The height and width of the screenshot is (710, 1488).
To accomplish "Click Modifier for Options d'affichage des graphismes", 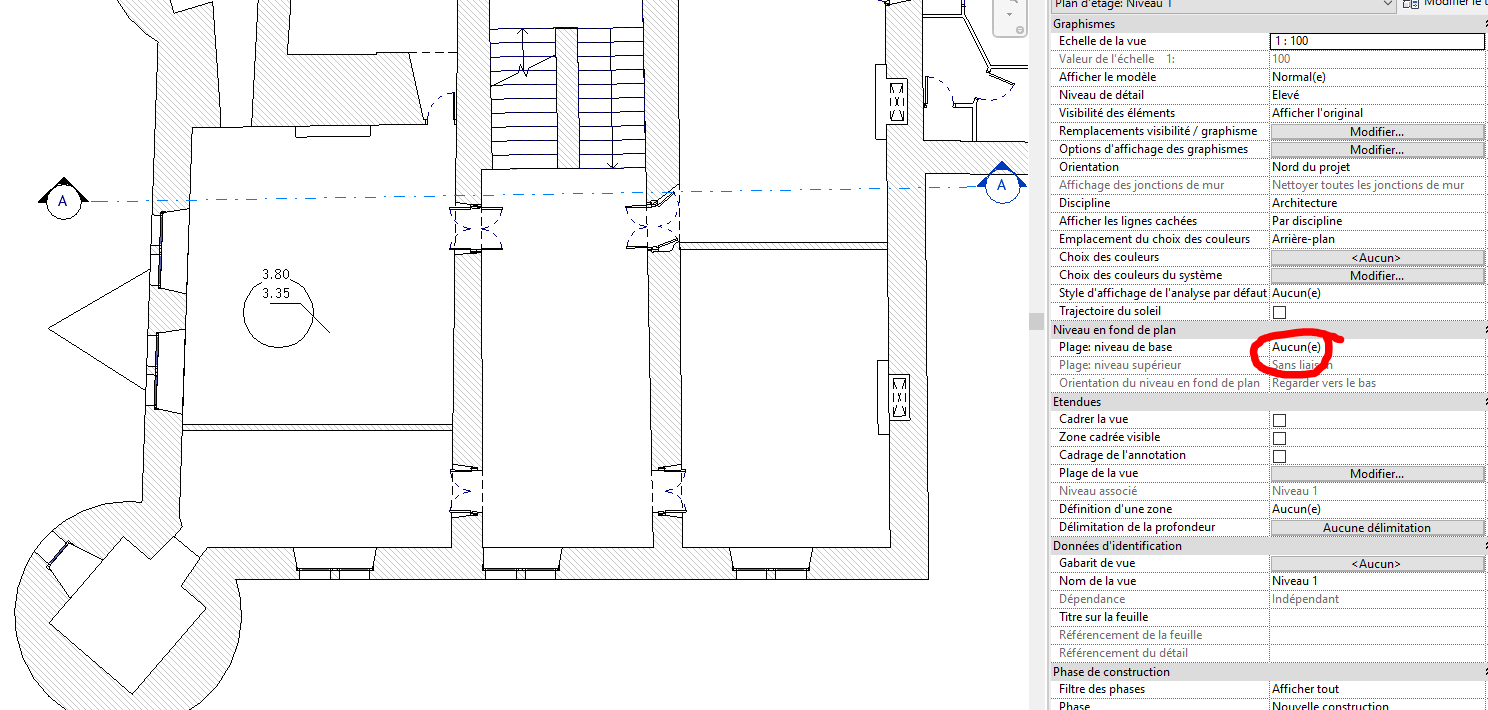I will tap(1377, 149).
